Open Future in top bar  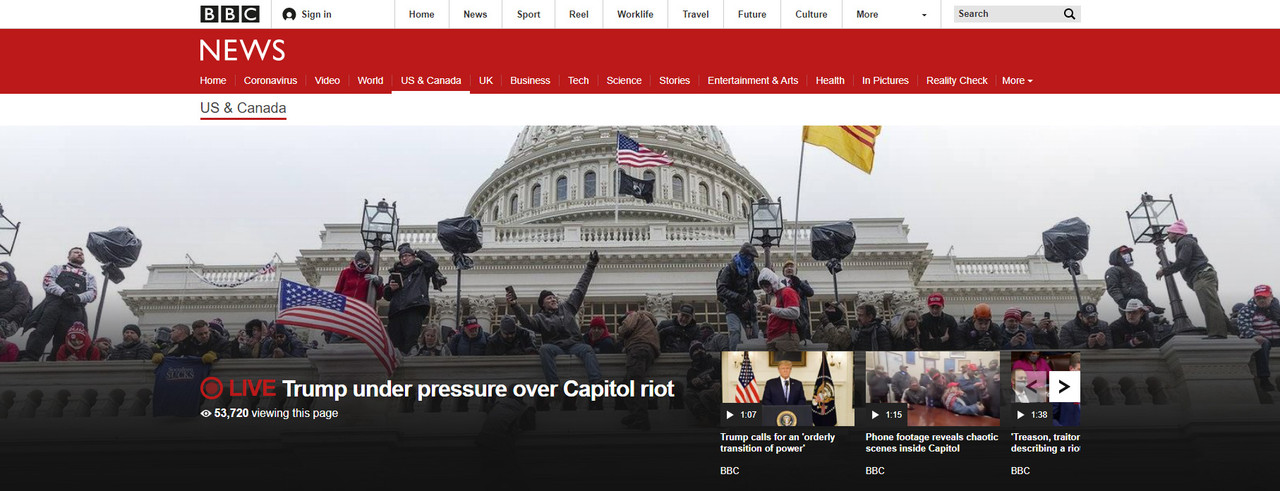tap(752, 14)
